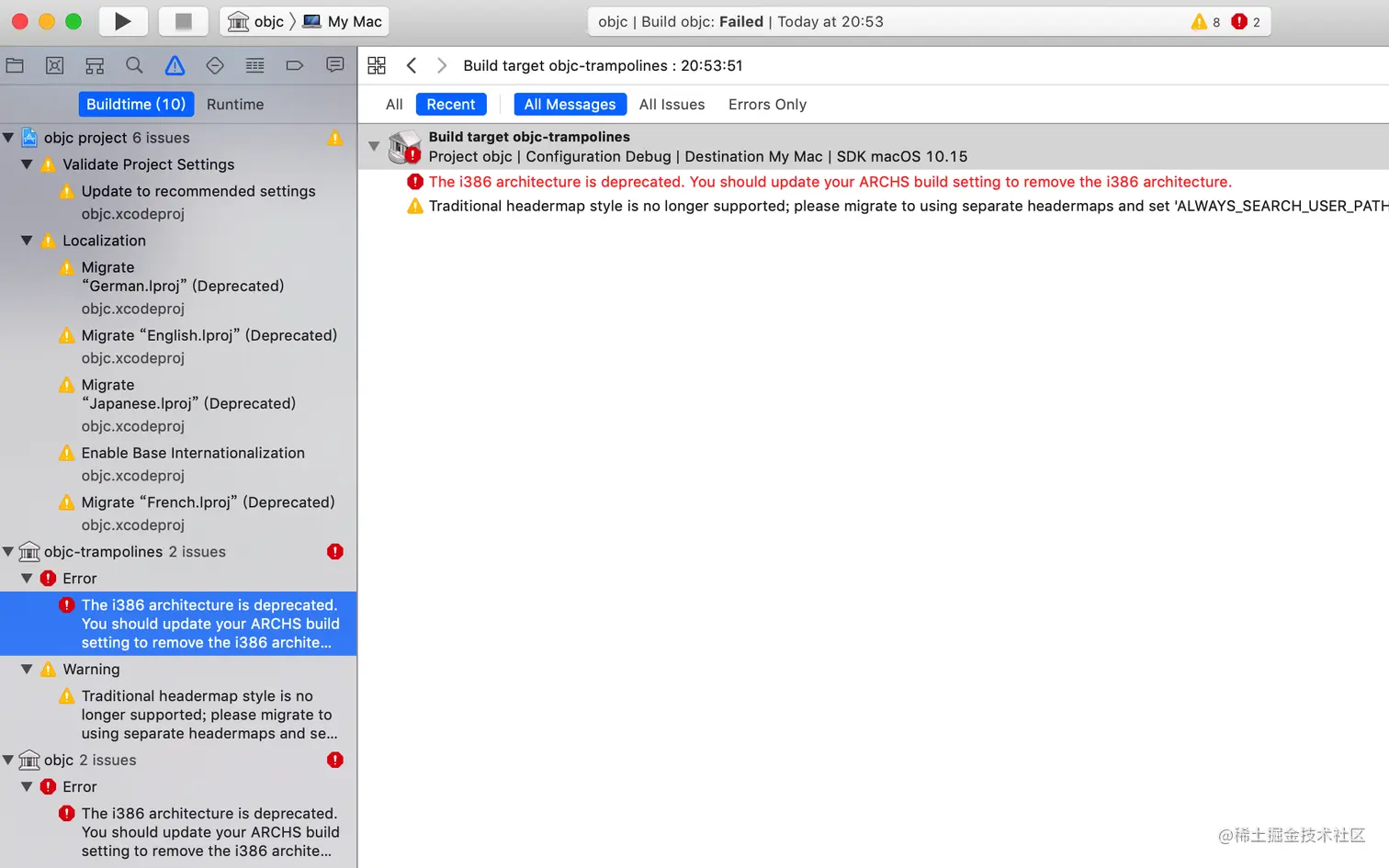Collapse the Build target objc-trampolines log entry
Image resolution: width=1389 pixels, height=868 pixels.
pyautogui.click(x=374, y=146)
